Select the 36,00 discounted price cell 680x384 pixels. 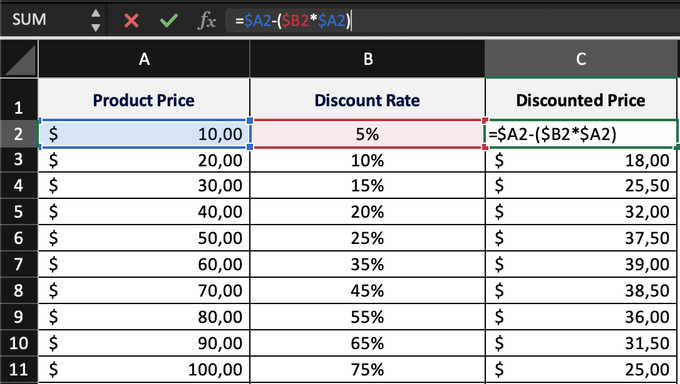(581, 317)
